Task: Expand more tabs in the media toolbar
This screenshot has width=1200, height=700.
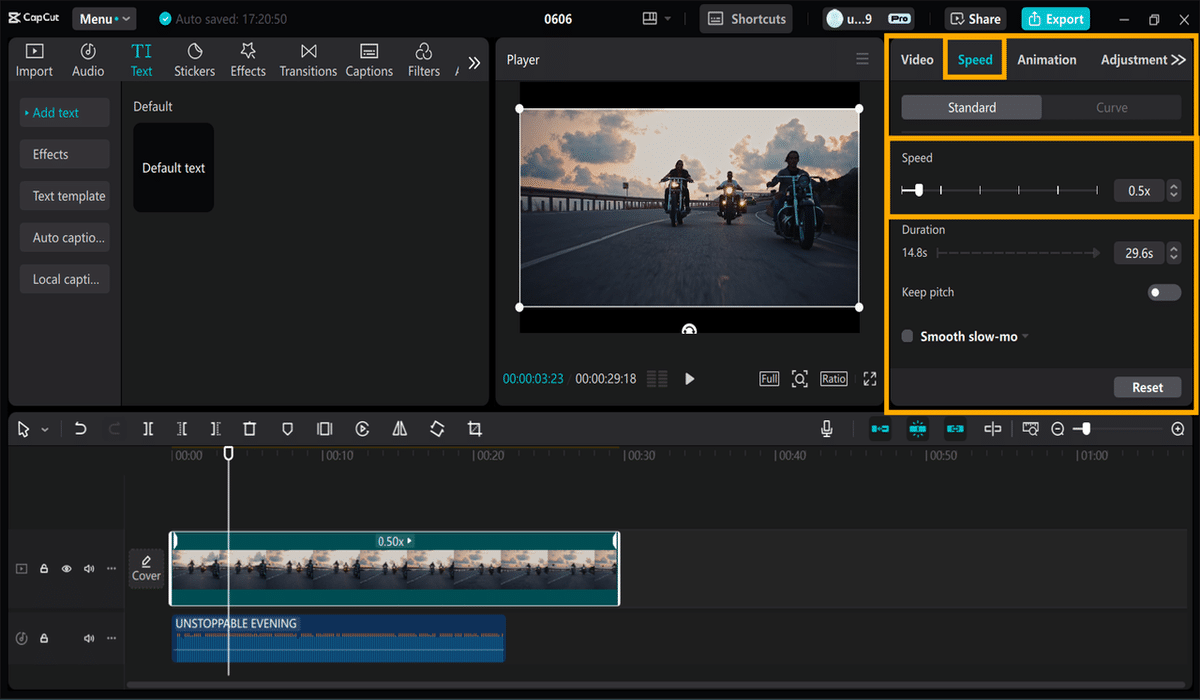Action: pyautogui.click(x=475, y=62)
